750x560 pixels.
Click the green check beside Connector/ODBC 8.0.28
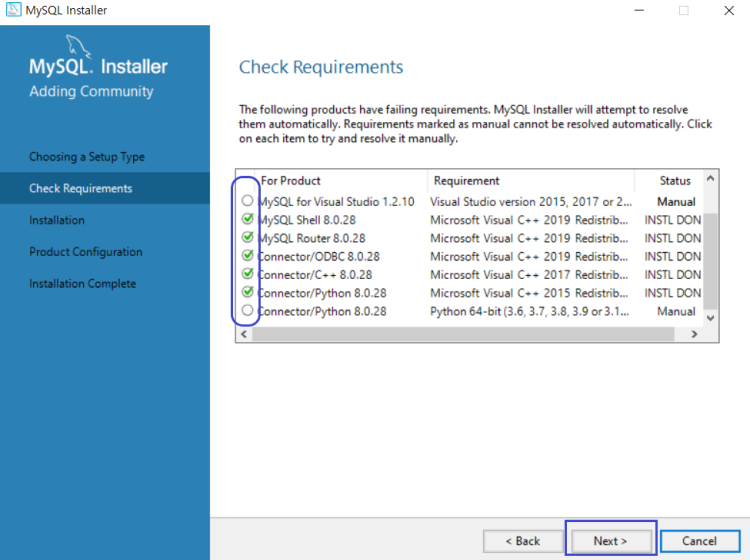247,255
